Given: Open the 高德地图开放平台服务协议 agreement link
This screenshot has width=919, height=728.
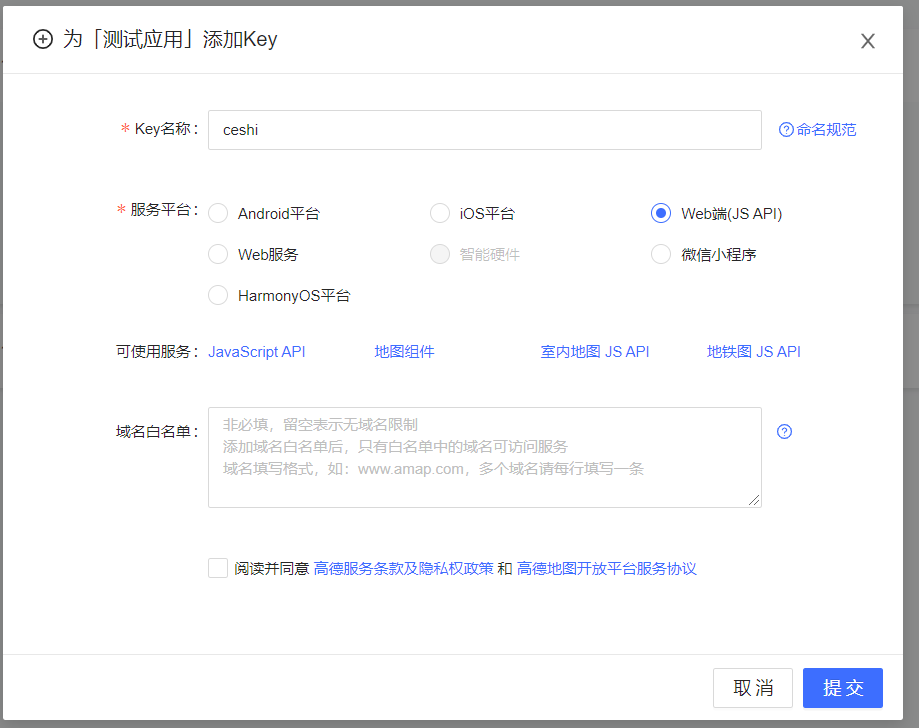Looking at the screenshot, I should pyautogui.click(x=607, y=567).
